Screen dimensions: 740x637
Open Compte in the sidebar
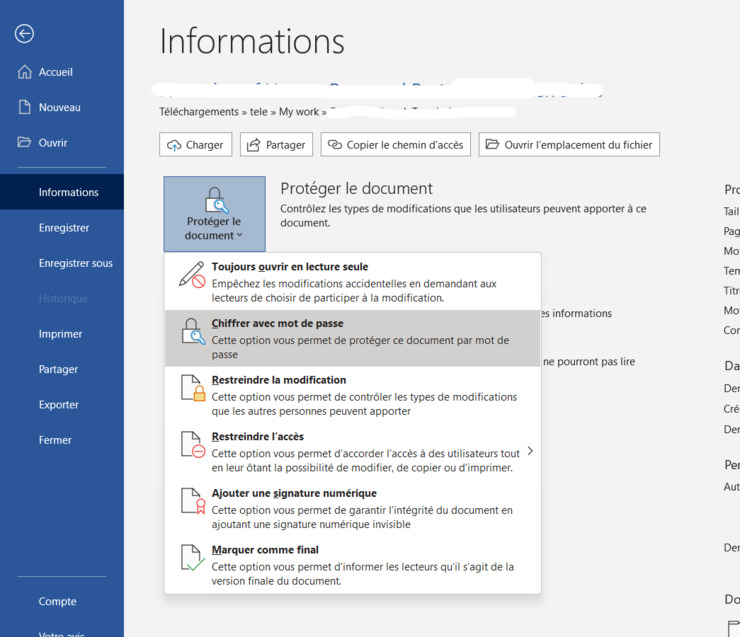click(x=62, y=601)
